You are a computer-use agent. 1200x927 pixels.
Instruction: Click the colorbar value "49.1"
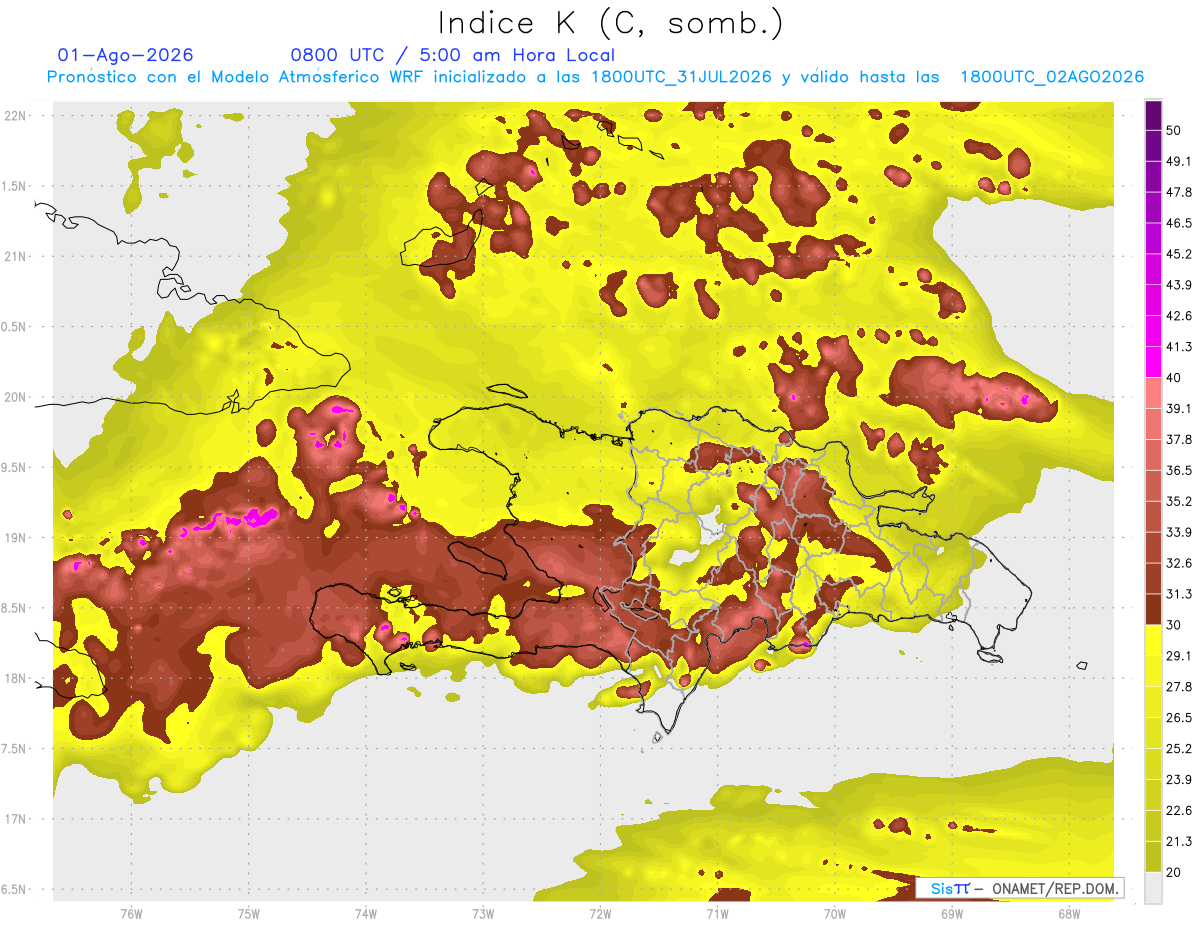pos(1178,161)
